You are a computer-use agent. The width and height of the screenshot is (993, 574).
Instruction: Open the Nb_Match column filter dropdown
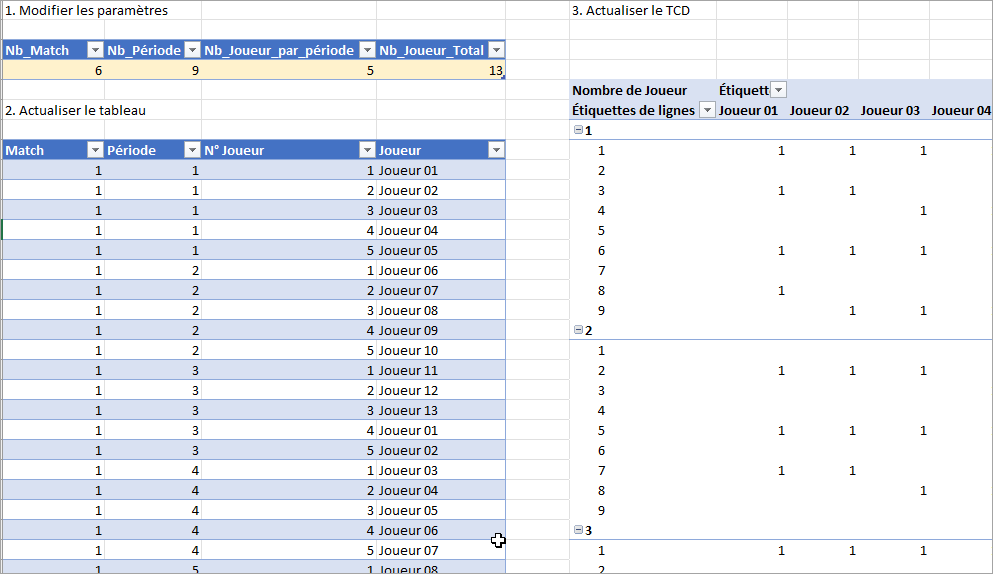pyautogui.click(x=95, y=50)
